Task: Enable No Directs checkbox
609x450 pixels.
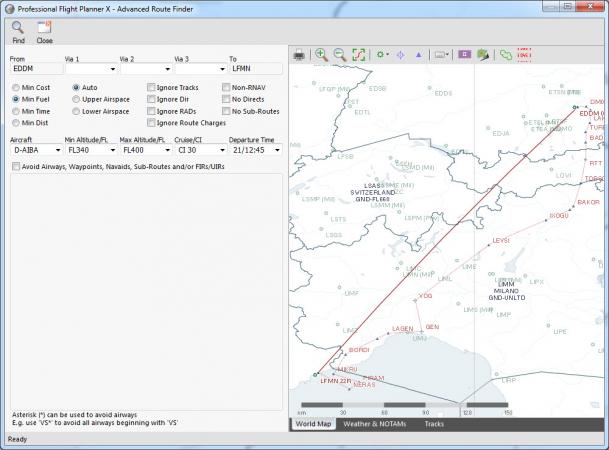Action: coord(226,99)
